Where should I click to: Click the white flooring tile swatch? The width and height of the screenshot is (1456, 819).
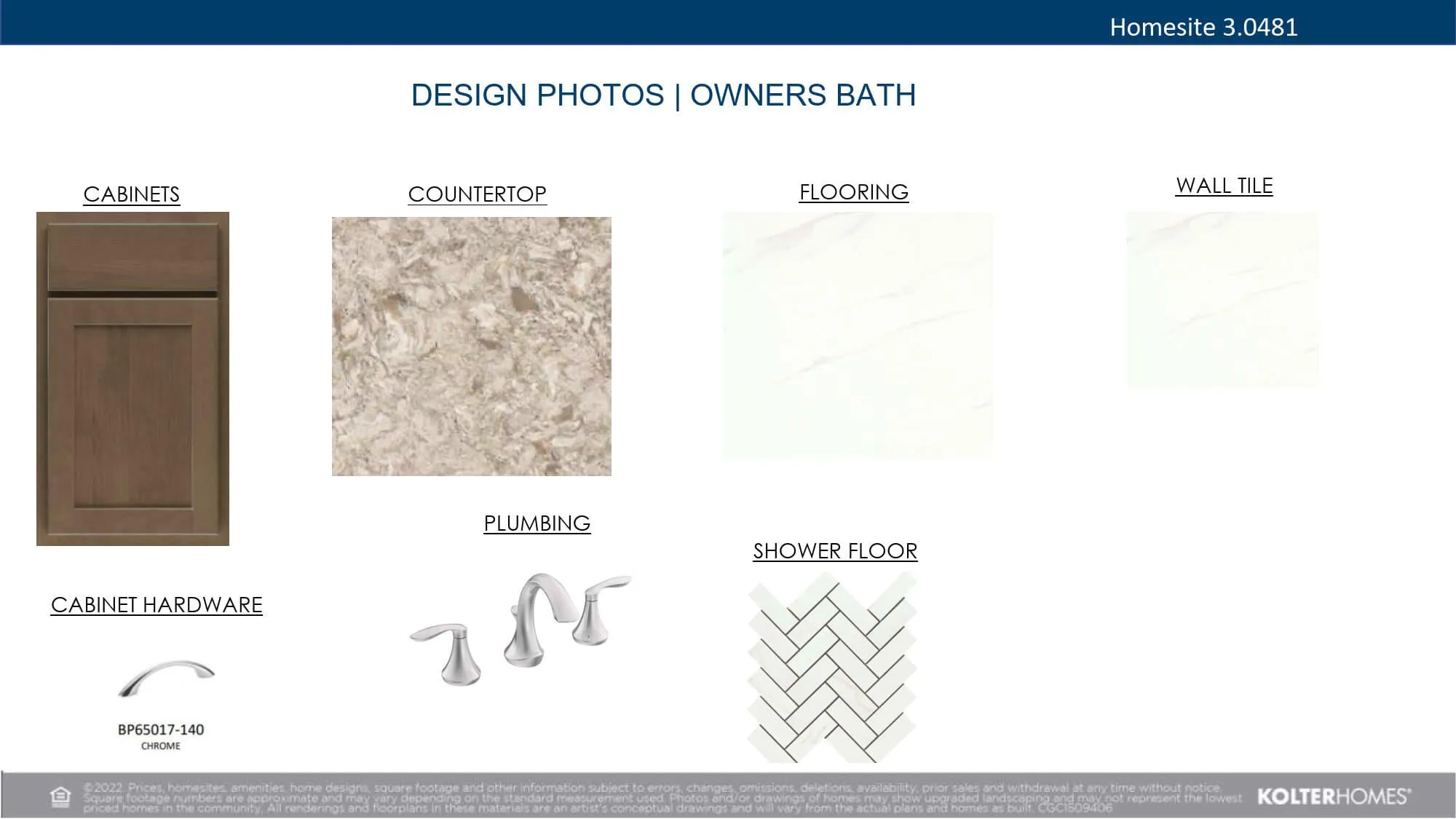(x=857, y=336)
